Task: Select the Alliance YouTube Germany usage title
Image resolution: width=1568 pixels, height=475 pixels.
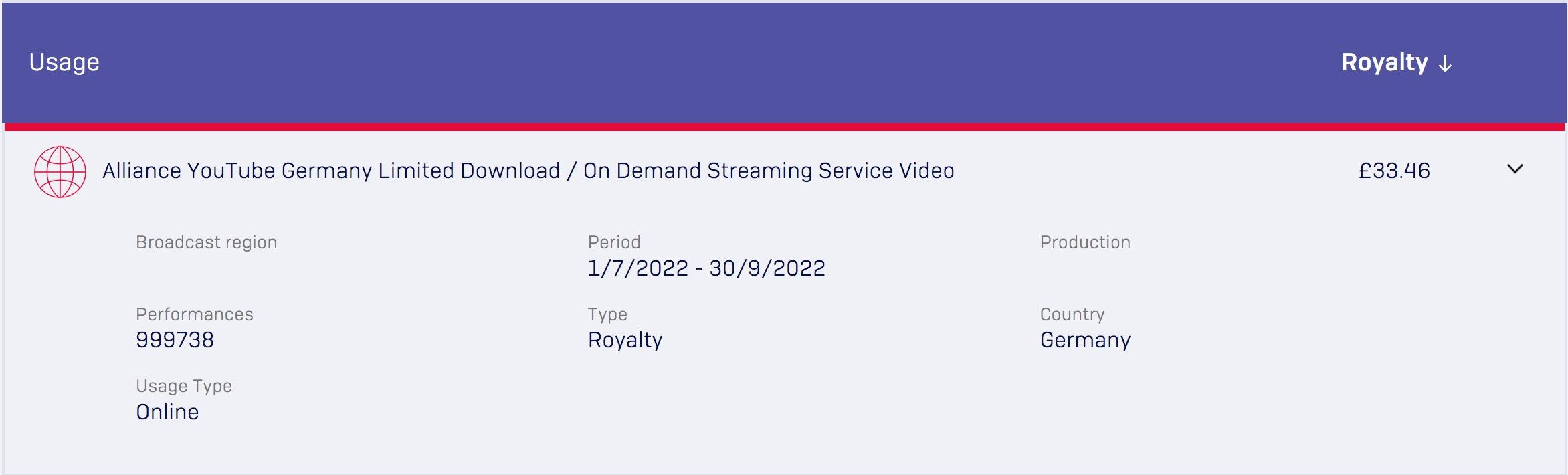Action: (528, 171)
